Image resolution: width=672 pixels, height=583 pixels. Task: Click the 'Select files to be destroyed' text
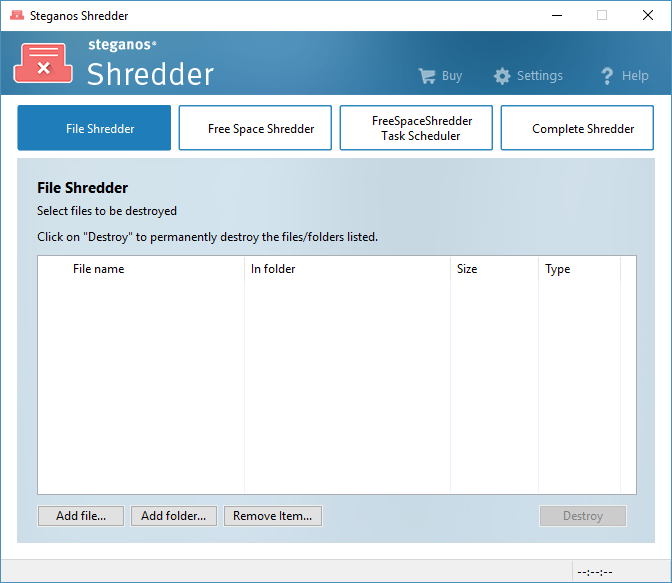click(x=107, y=211)
